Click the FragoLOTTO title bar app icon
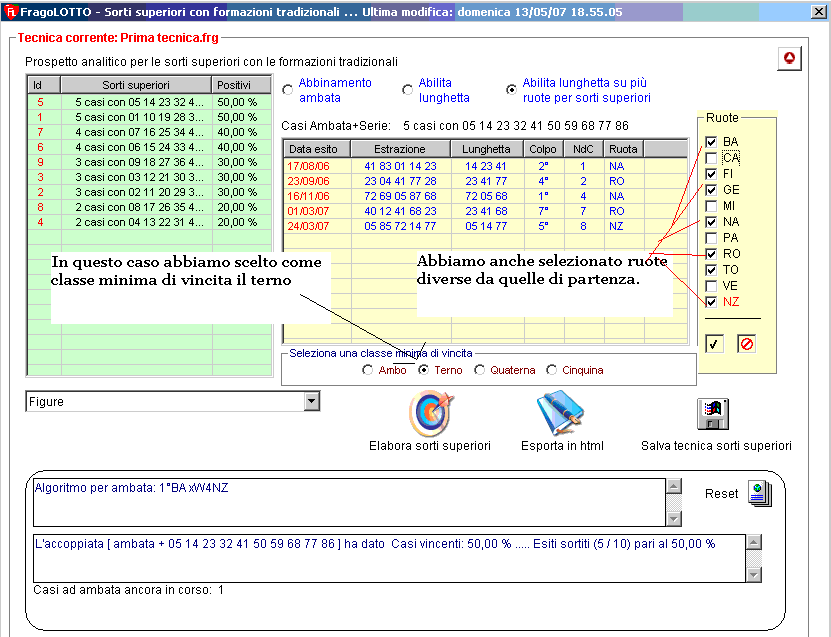The width and height of the screenshot is (831, 637). [10, 12]
